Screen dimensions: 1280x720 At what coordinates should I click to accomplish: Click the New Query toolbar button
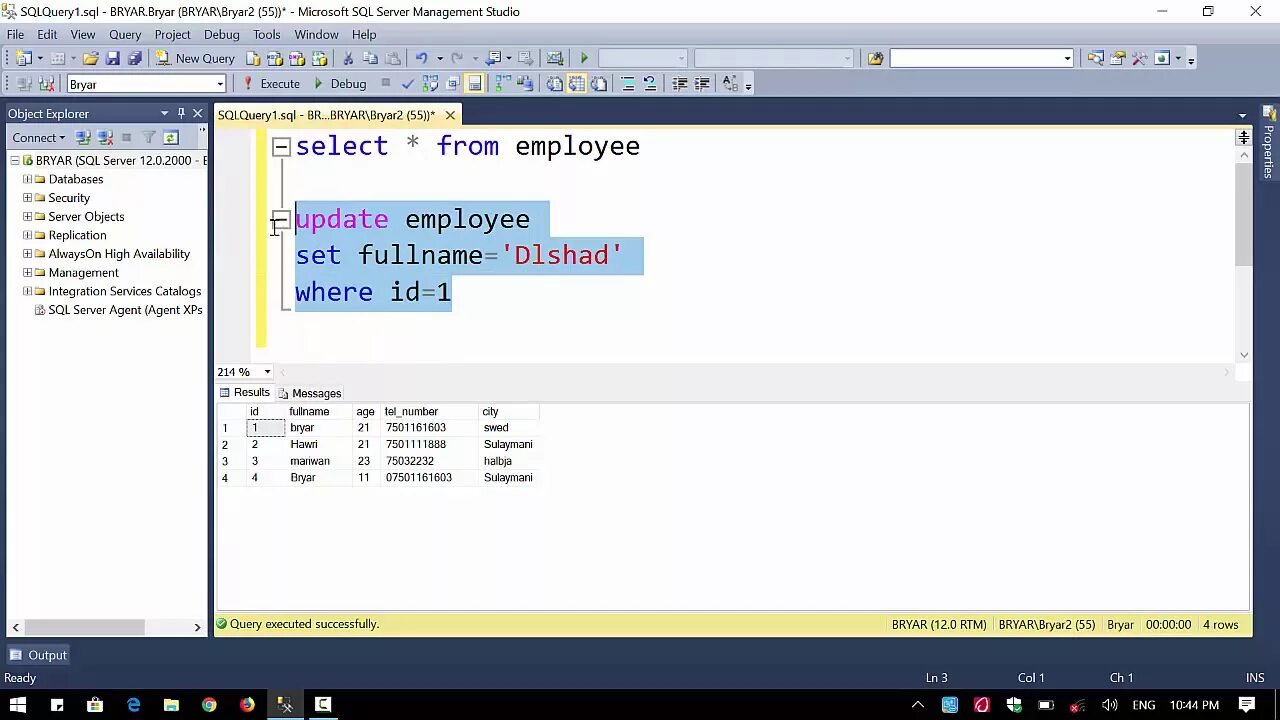tap(195, 58)
